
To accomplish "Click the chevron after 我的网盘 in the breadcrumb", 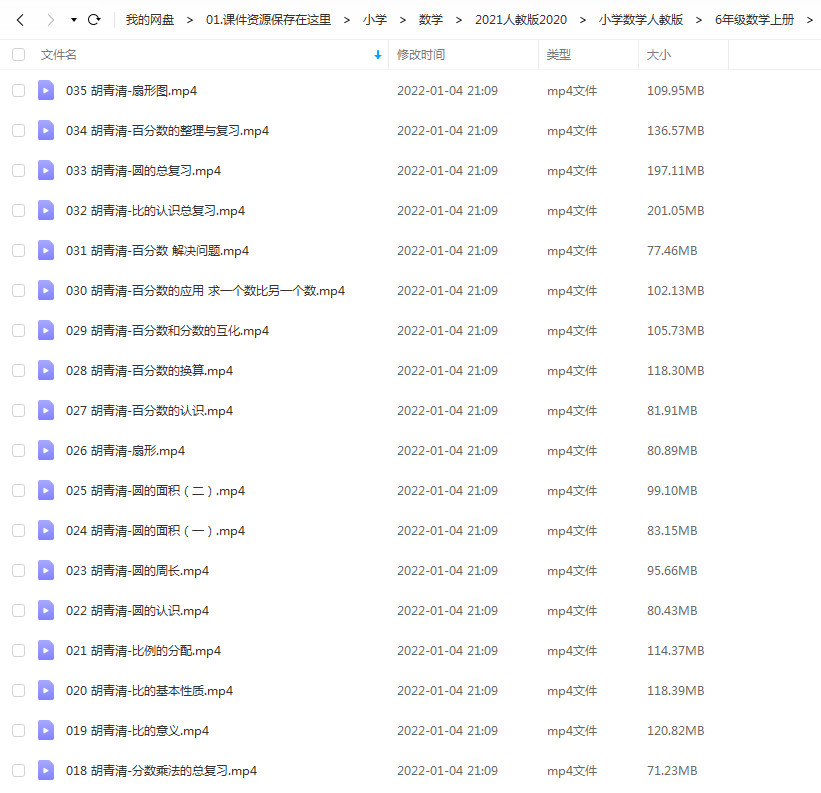I will 190,20.
